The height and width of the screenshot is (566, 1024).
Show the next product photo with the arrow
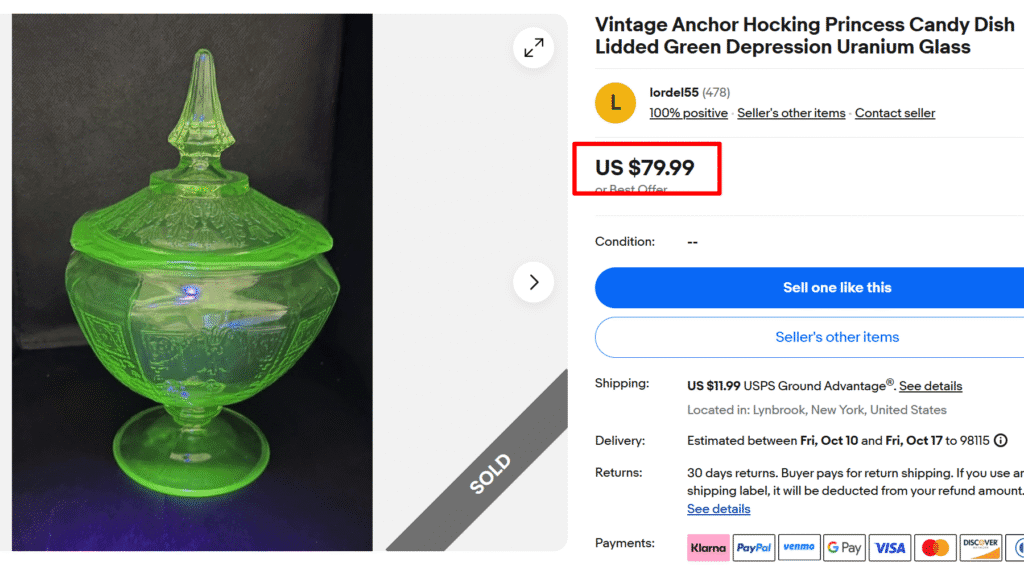[534, 282]
